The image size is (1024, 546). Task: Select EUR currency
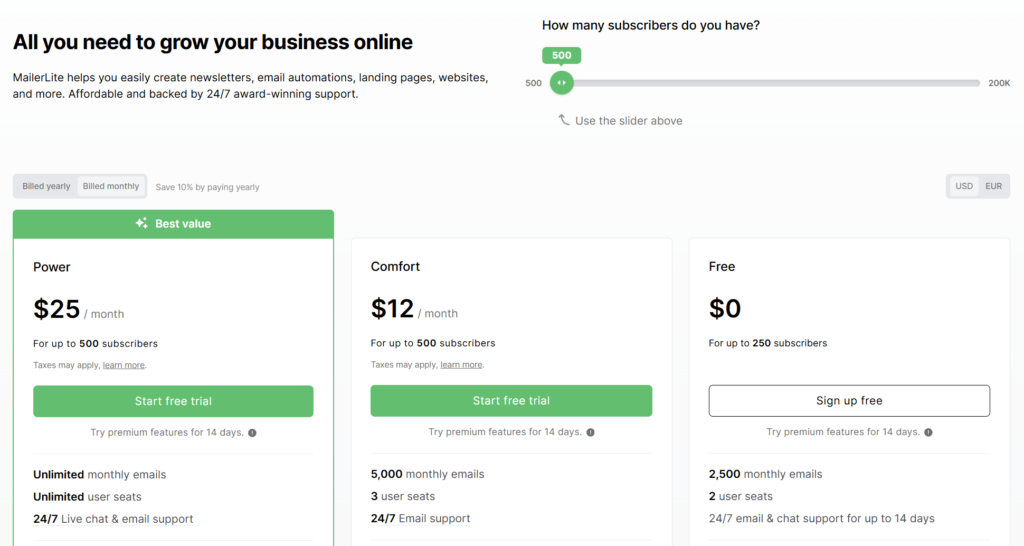(x=993, y=186)
